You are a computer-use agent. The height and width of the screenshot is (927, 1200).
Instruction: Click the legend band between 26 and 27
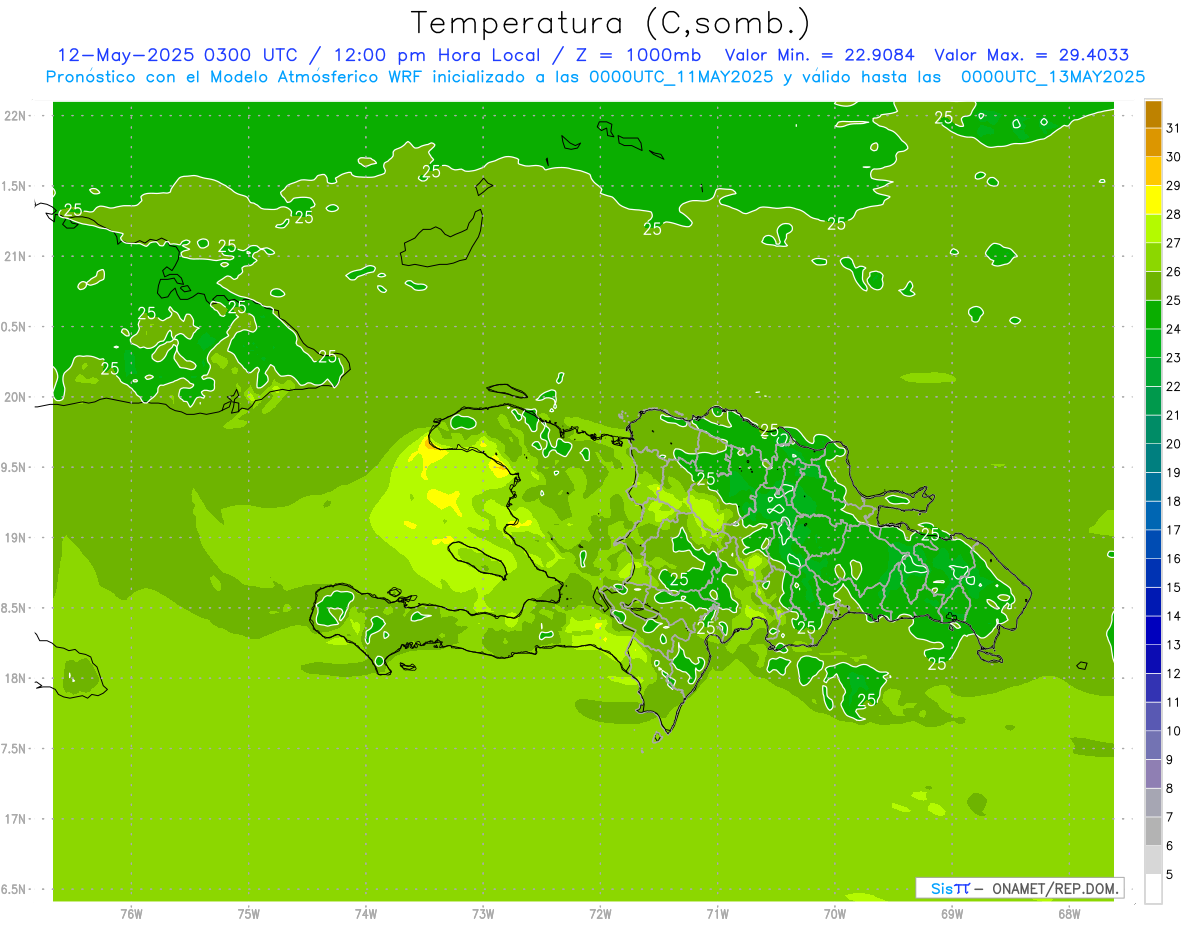coord(1153,258)
